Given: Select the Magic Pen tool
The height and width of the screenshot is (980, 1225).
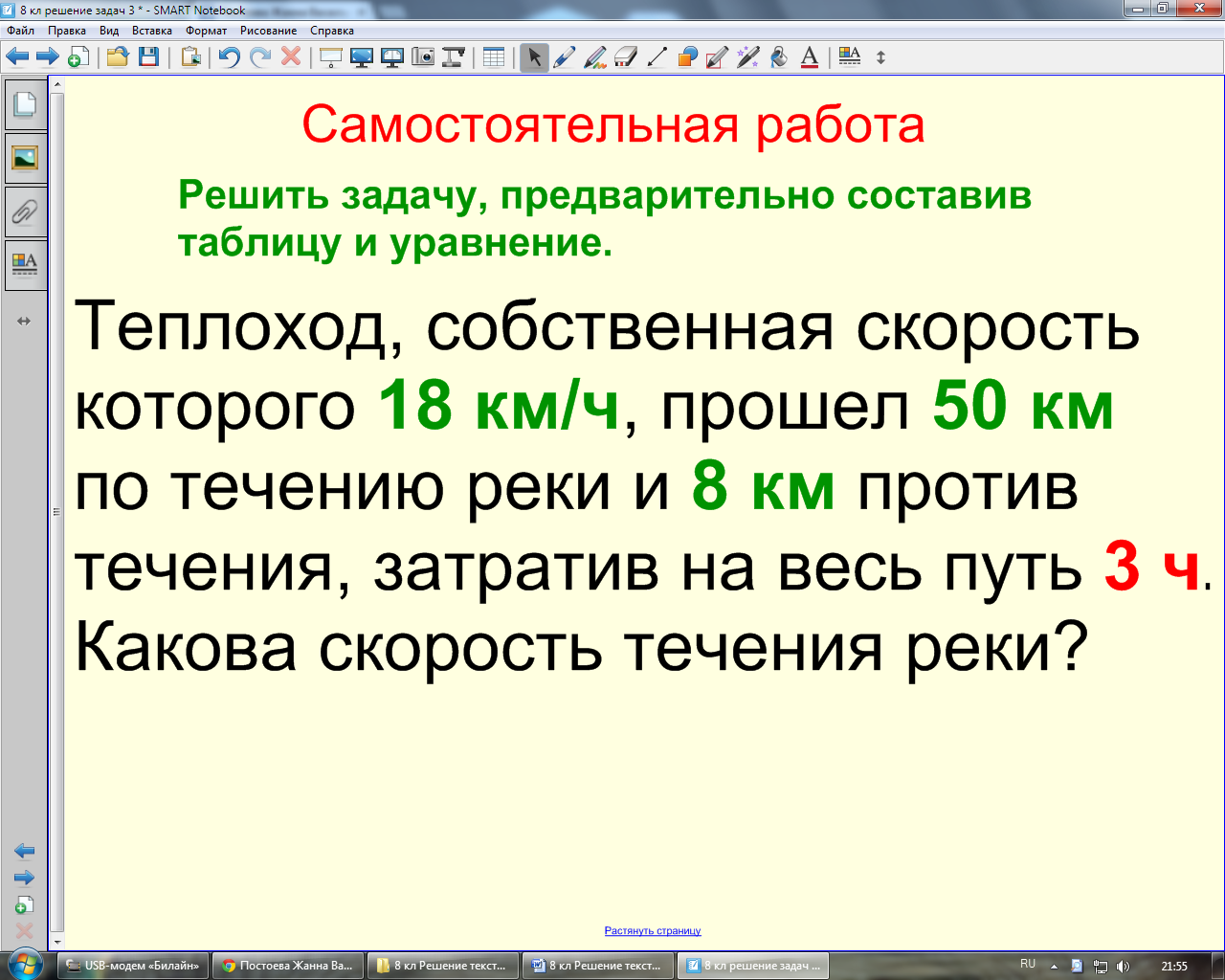Looking at the screenshot, I should [x=747, y=57].
